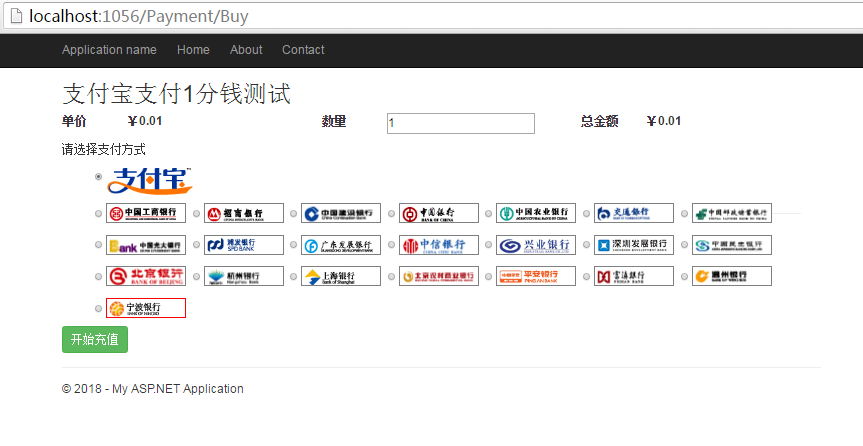
Task: Click the Minsheng 中国民生银行 logo
Action: 731,245
